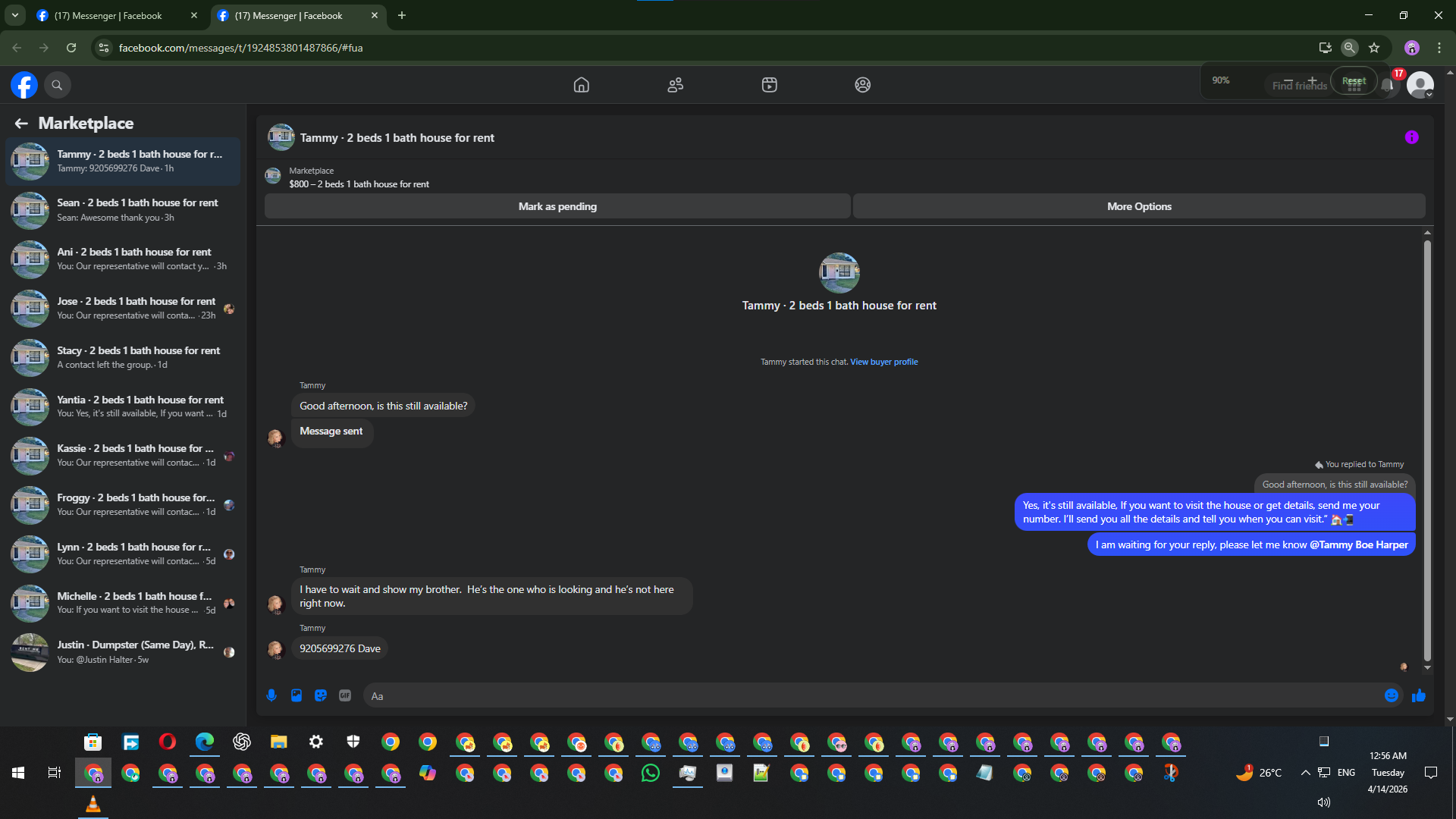The height and width of the screenshot is (819, 1456).
Task: Open the purple conversation information icon
Action: click(1411, 137)
